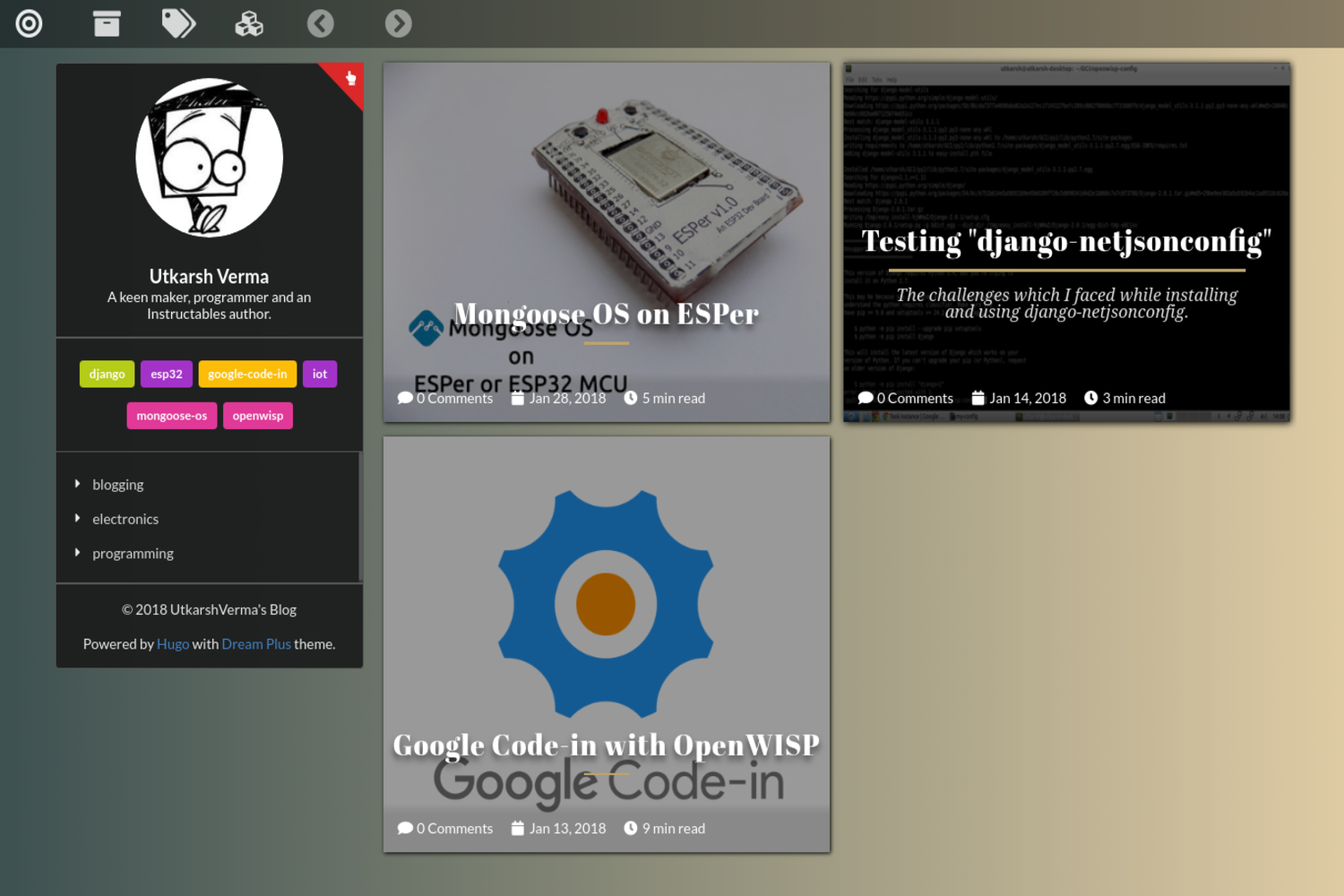Click comment bubble icon on Mongoose OS post

tap(405, 398)
